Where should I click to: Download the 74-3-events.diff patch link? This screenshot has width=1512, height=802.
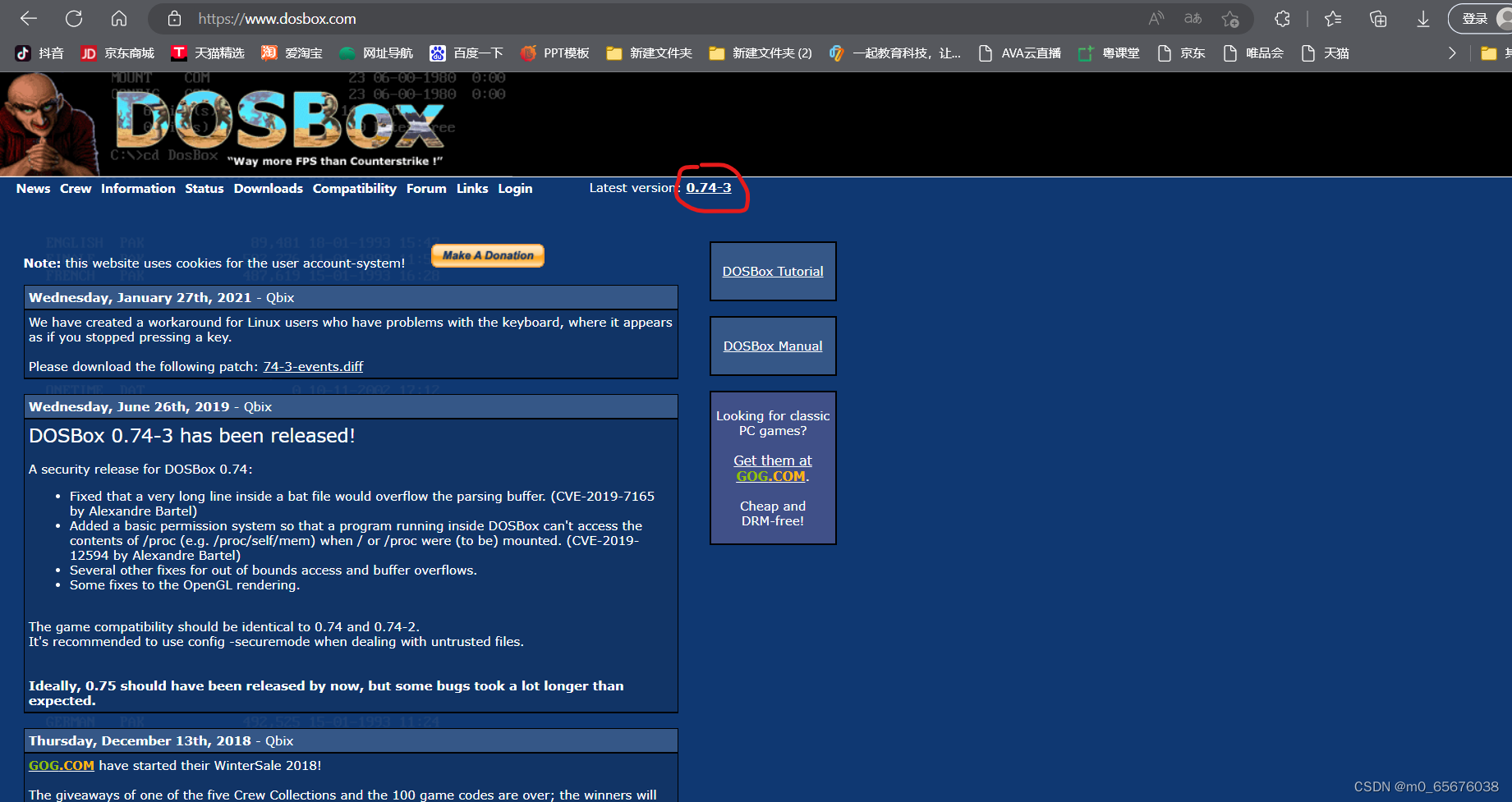(x=313, y=367)
